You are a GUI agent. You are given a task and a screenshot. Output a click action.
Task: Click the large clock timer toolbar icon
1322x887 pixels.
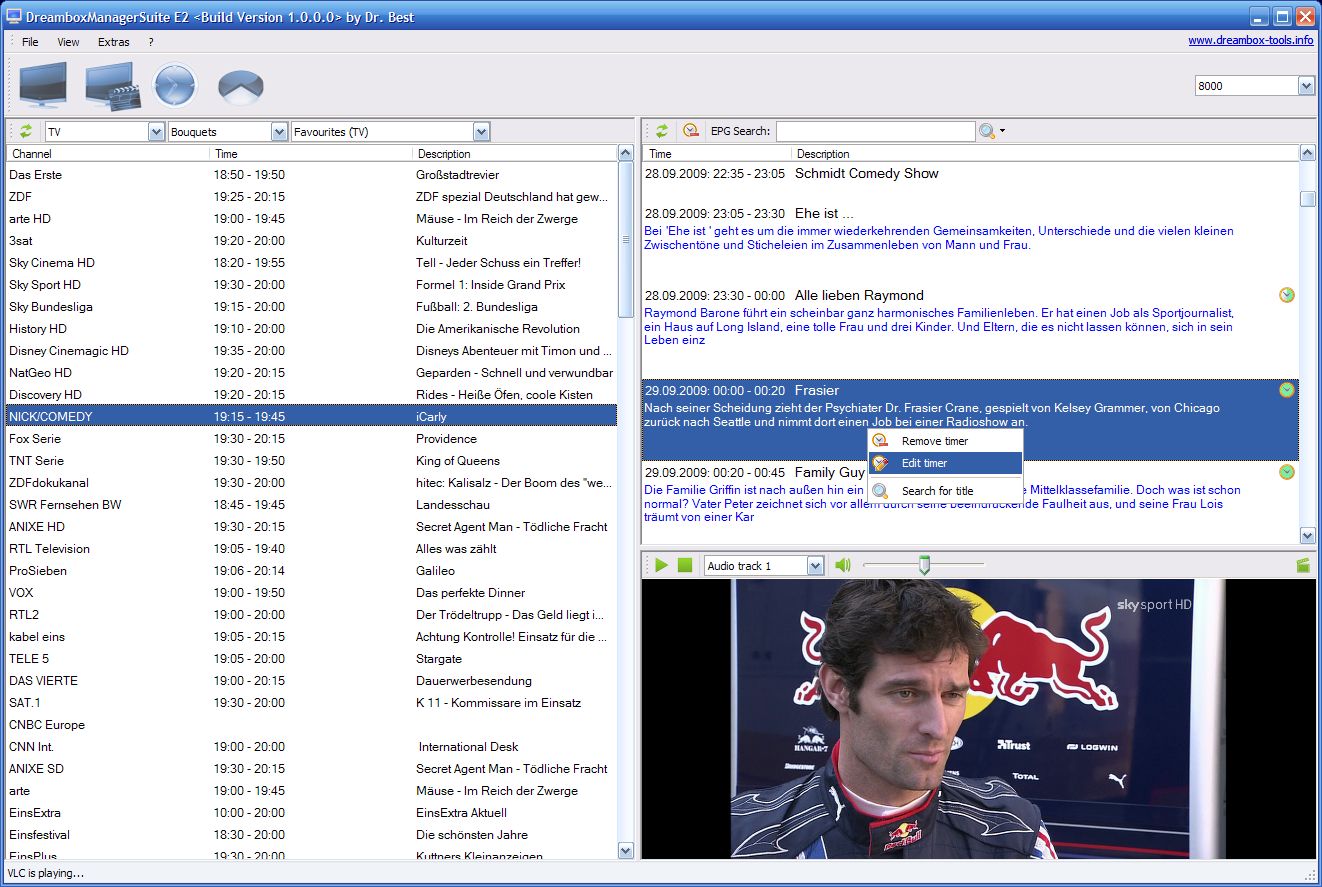click(x=175, y=85)
